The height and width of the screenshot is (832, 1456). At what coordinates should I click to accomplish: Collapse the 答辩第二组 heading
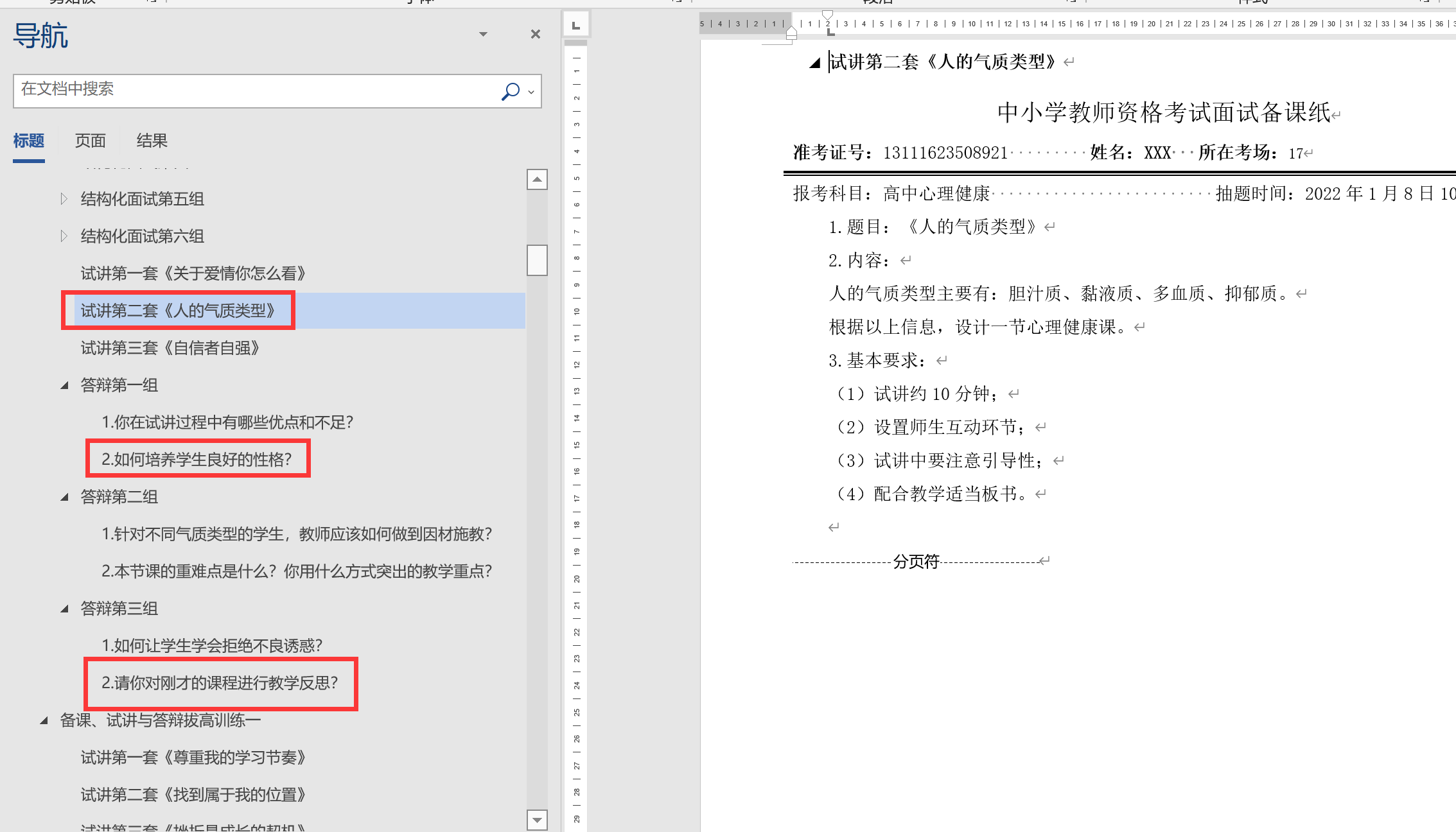pyautogui.click(x=64, y=497)
